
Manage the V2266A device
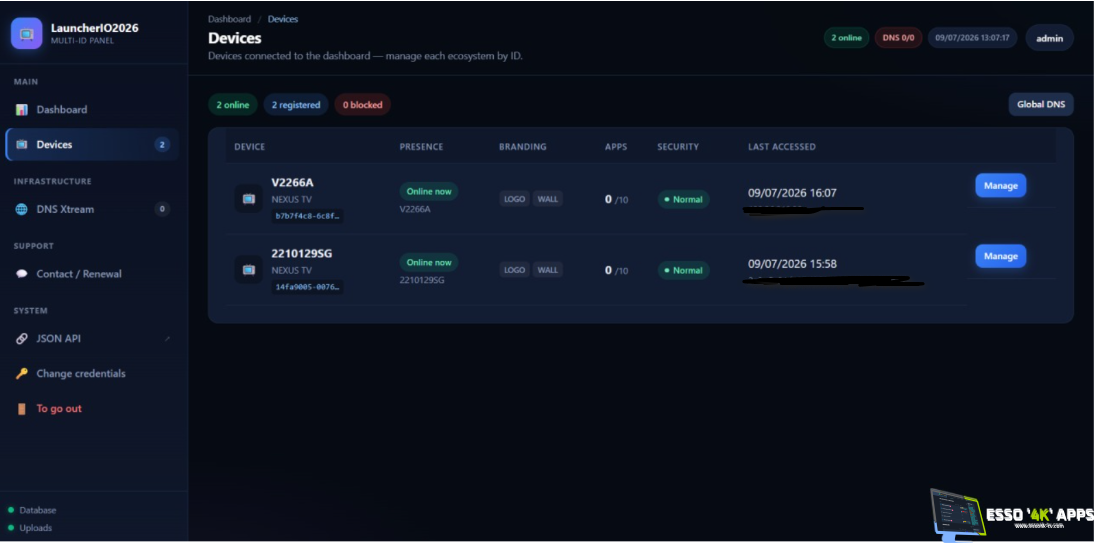[1001, 186]
